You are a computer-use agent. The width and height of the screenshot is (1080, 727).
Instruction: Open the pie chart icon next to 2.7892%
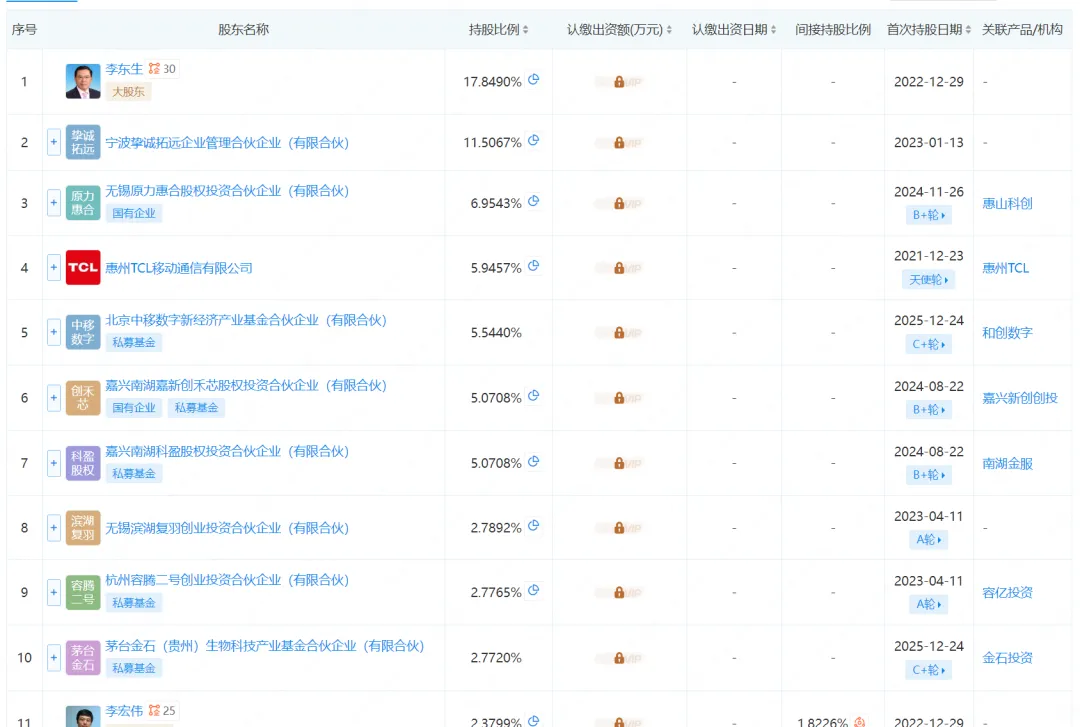(533, 526)
